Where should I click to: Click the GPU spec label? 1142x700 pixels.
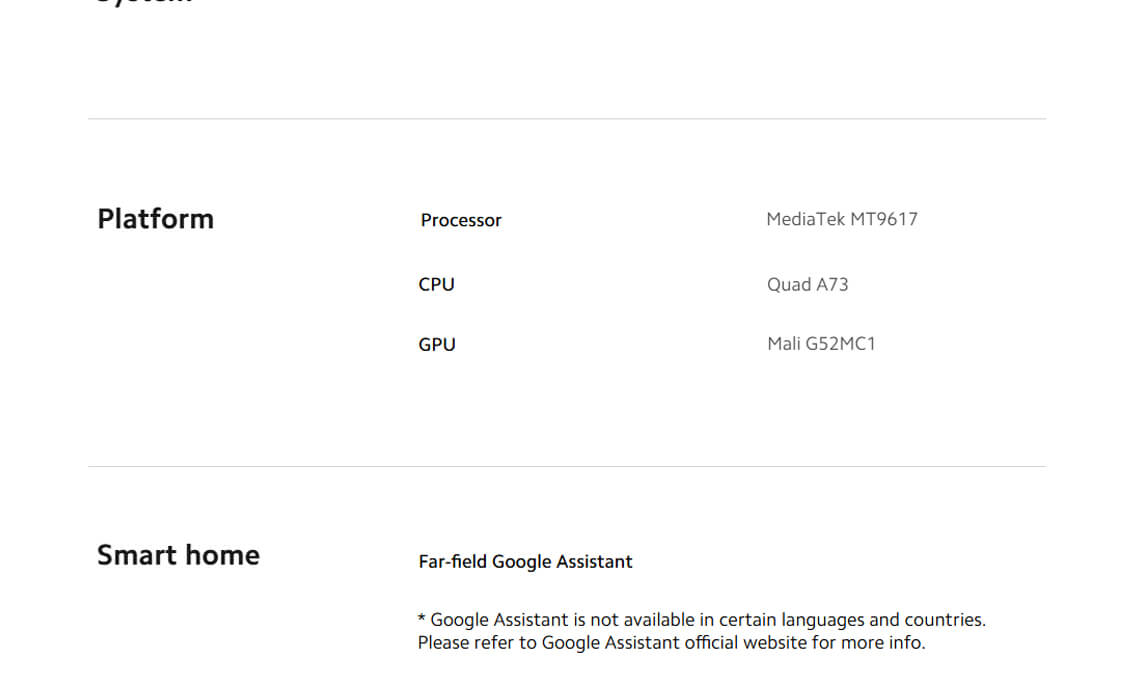tap(436, 344)
